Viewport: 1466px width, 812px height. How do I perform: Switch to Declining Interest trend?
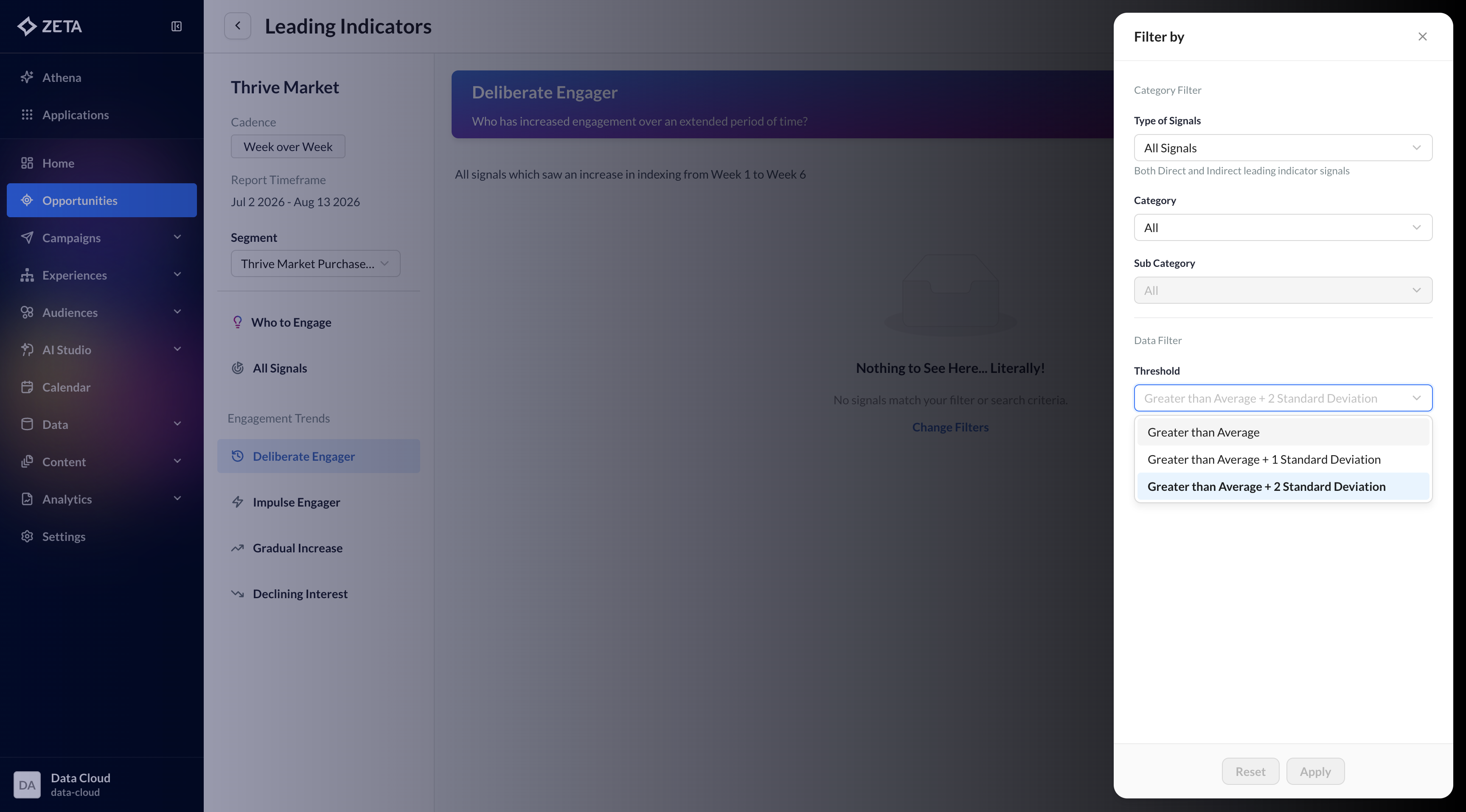[318, 594]
